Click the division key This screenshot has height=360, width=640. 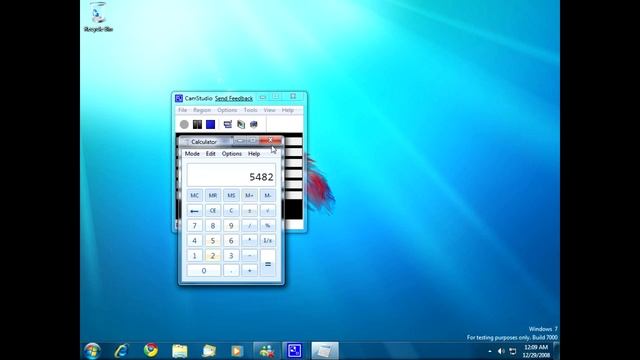pyautogui.click(x=249, y=226)
